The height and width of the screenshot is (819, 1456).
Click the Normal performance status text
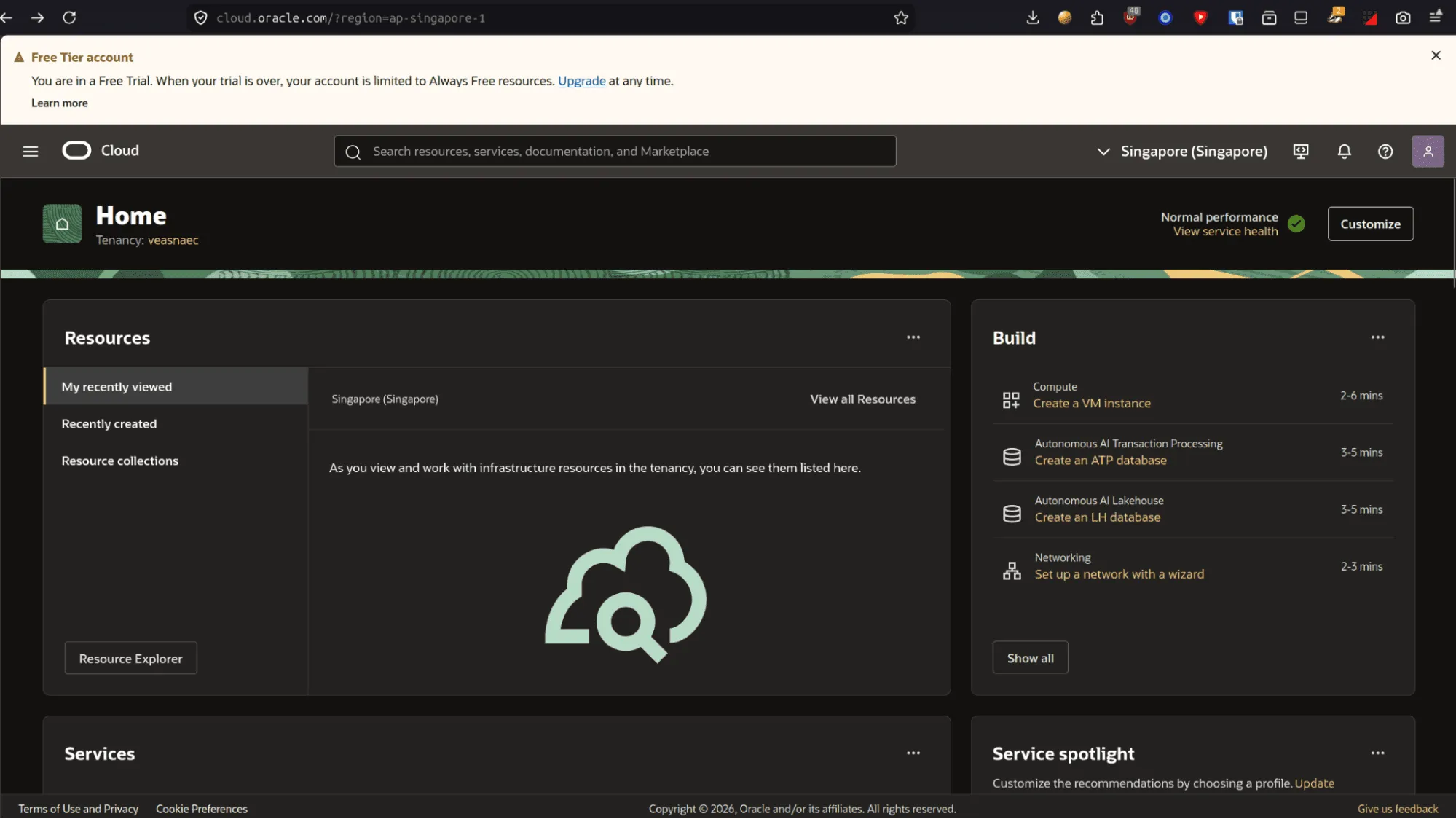point(1219,217)
